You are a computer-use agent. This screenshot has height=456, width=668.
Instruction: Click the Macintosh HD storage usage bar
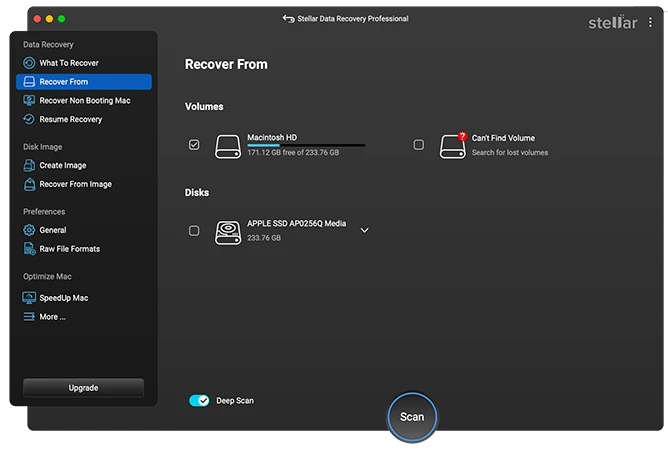[x=306, y=145]
